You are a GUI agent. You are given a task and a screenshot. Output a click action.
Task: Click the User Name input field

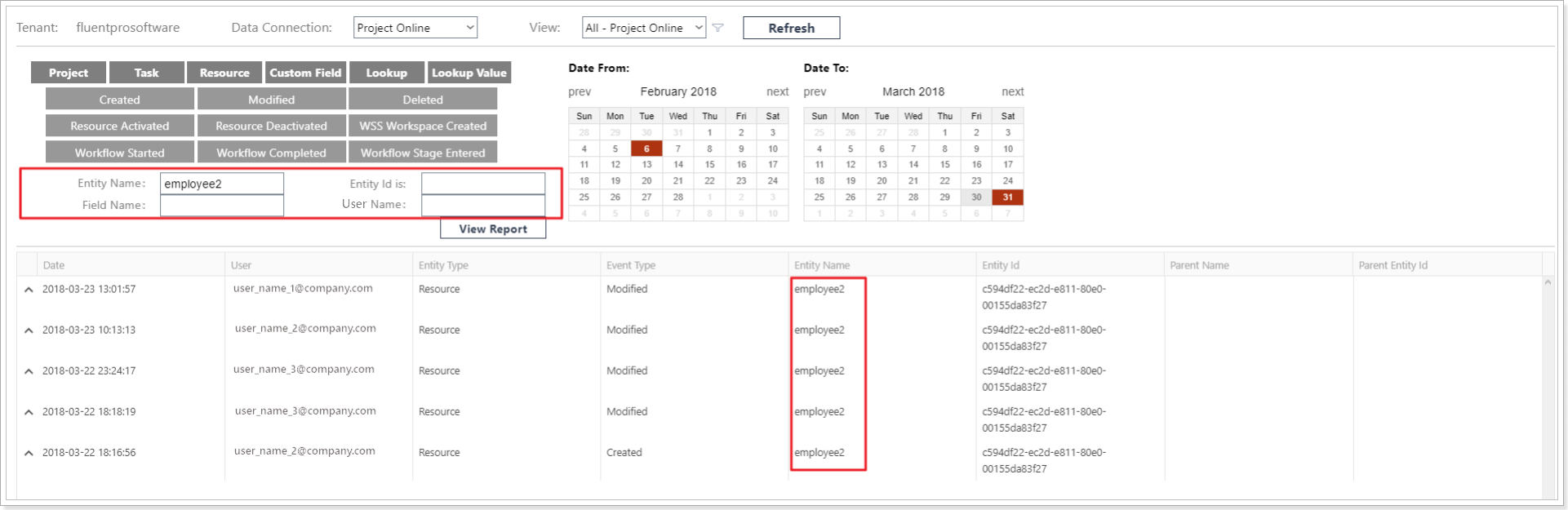tap(483, 205)
